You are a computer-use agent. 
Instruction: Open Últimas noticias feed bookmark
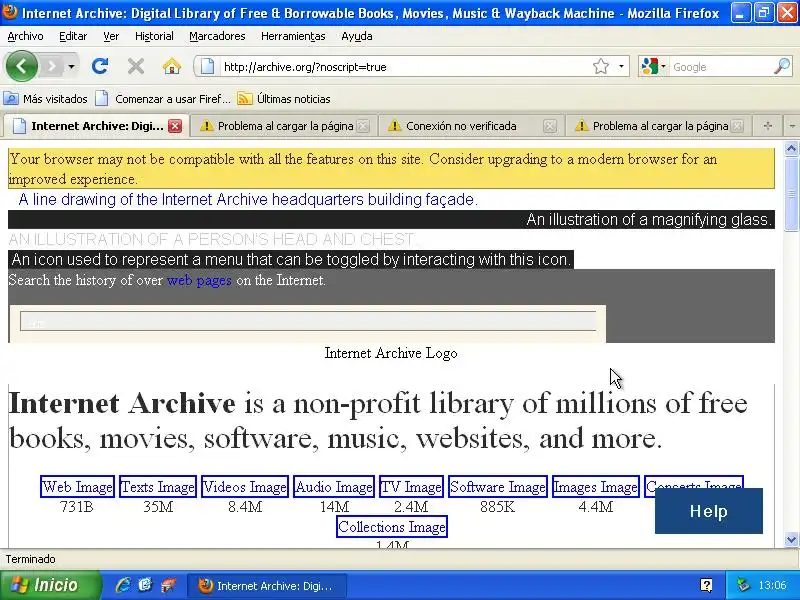point(284,99)
